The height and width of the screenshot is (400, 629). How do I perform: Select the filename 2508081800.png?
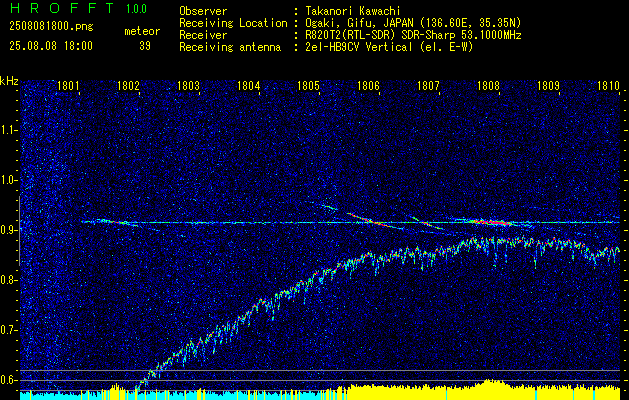tap(51, 26)
